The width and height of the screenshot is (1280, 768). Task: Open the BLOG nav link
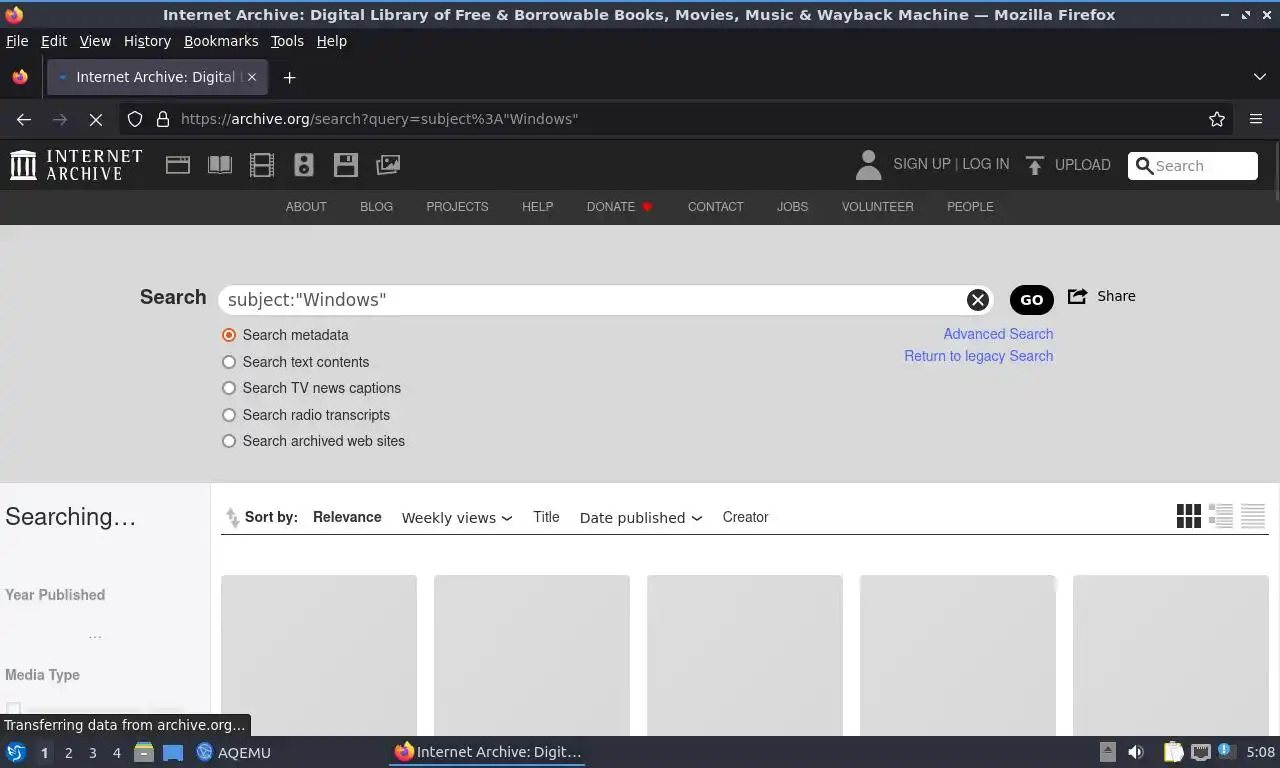(376, 207)
